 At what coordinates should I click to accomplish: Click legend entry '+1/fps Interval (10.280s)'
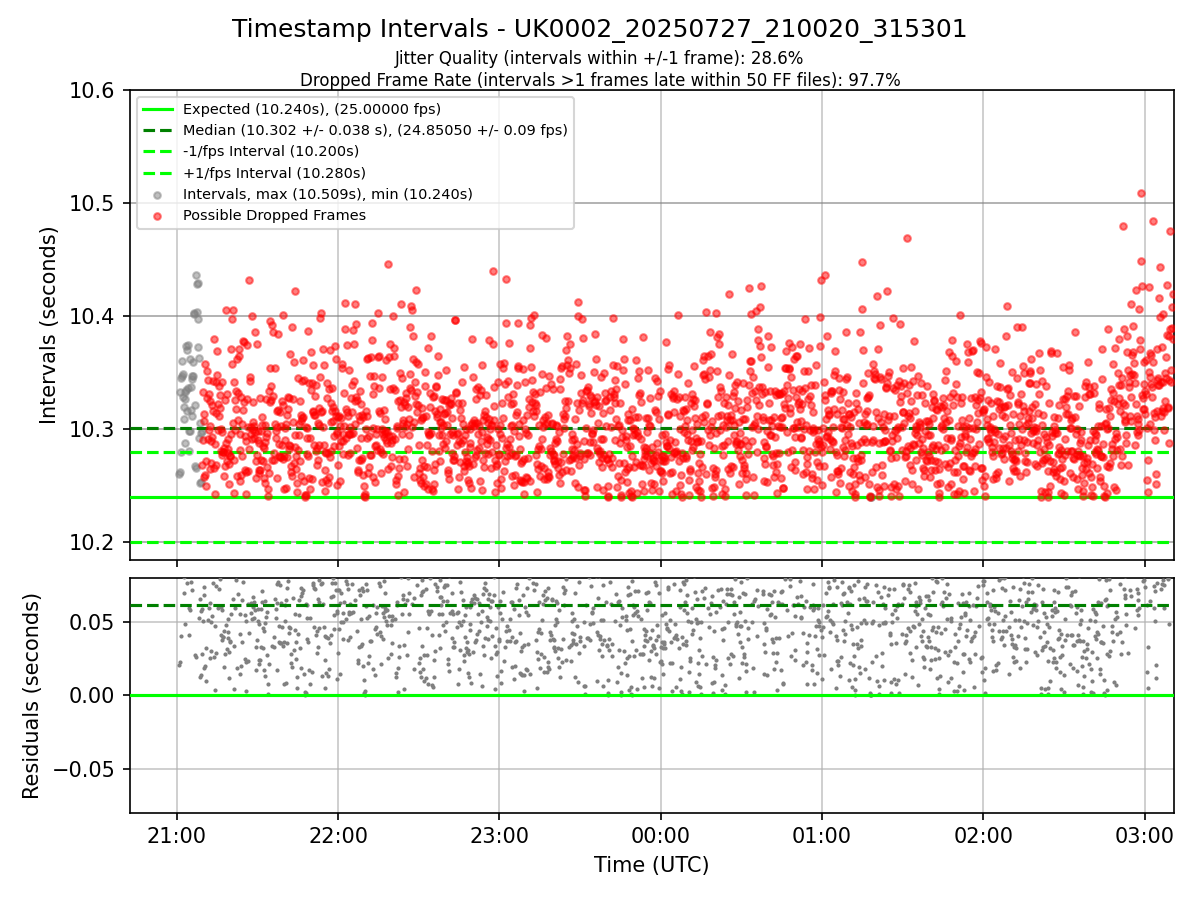click(x=273, y=172)
